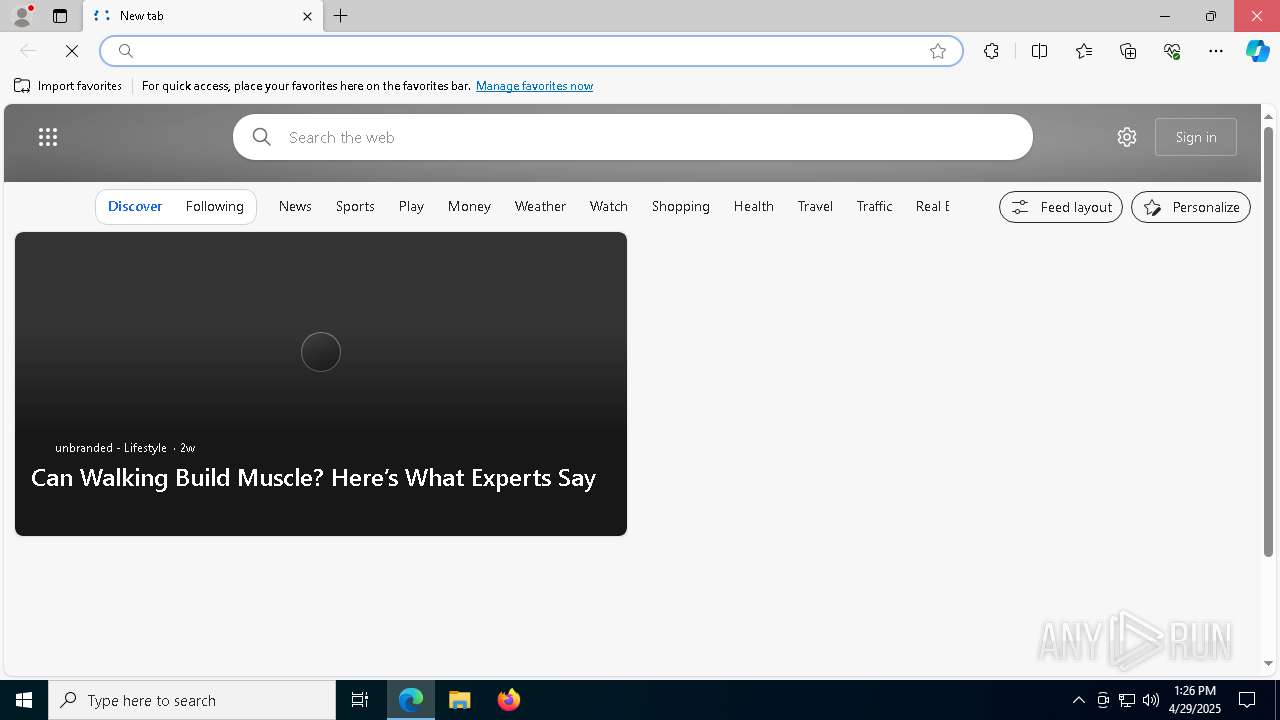Launch Firefox from the taskbar
Screen dimensions: 1280x720
click(509, 700)
